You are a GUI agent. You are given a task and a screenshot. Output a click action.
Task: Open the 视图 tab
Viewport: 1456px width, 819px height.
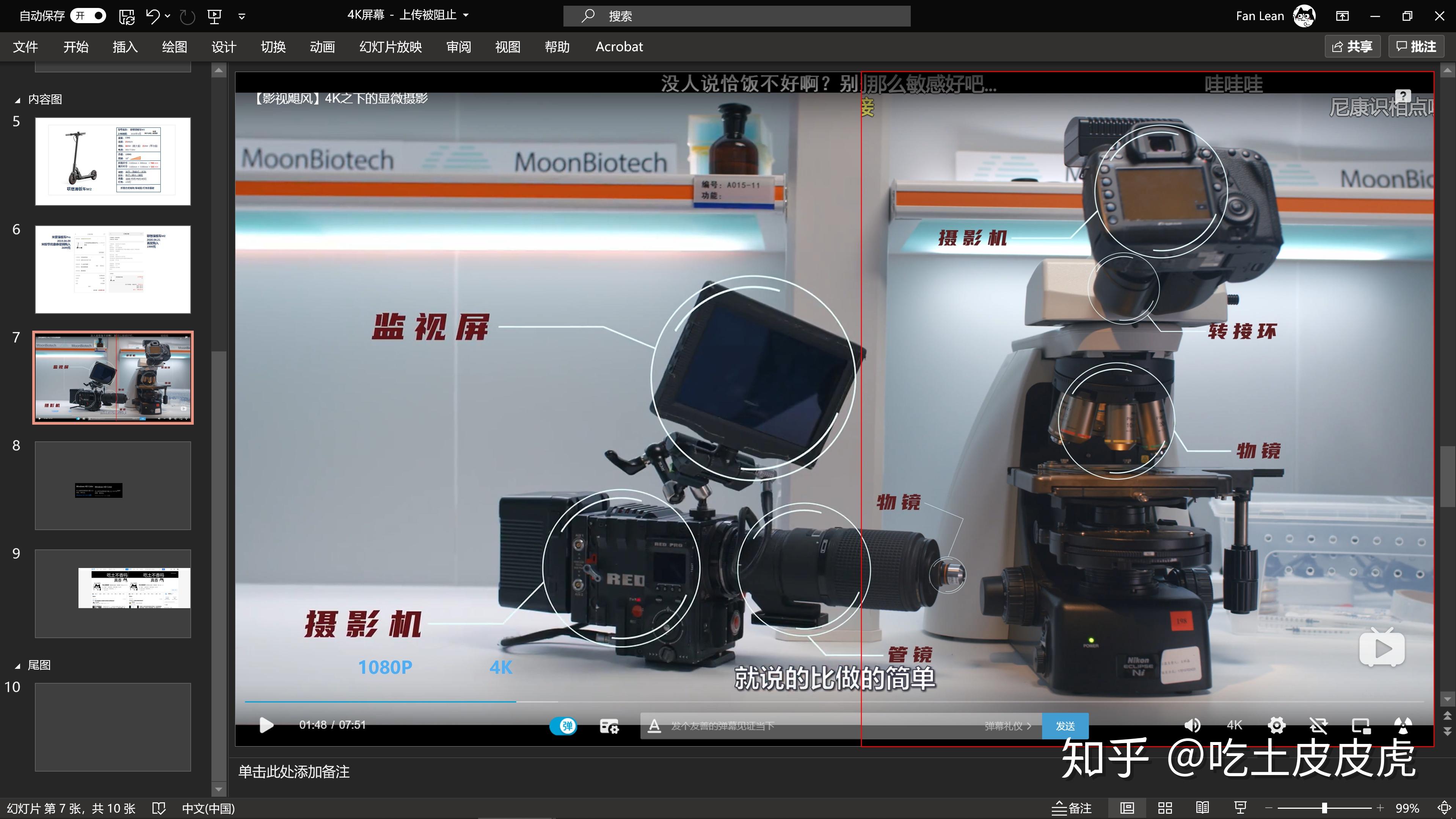tap(508, 47)
